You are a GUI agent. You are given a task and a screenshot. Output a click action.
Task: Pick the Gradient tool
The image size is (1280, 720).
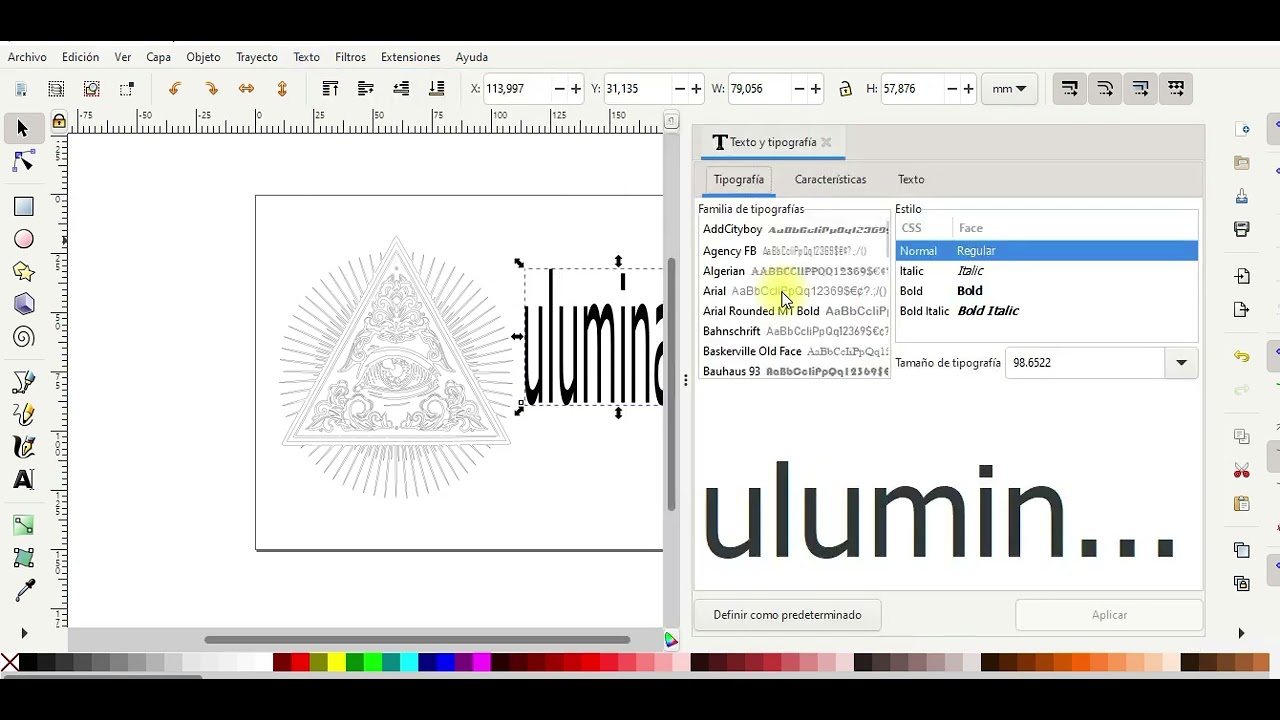point(23,525)
